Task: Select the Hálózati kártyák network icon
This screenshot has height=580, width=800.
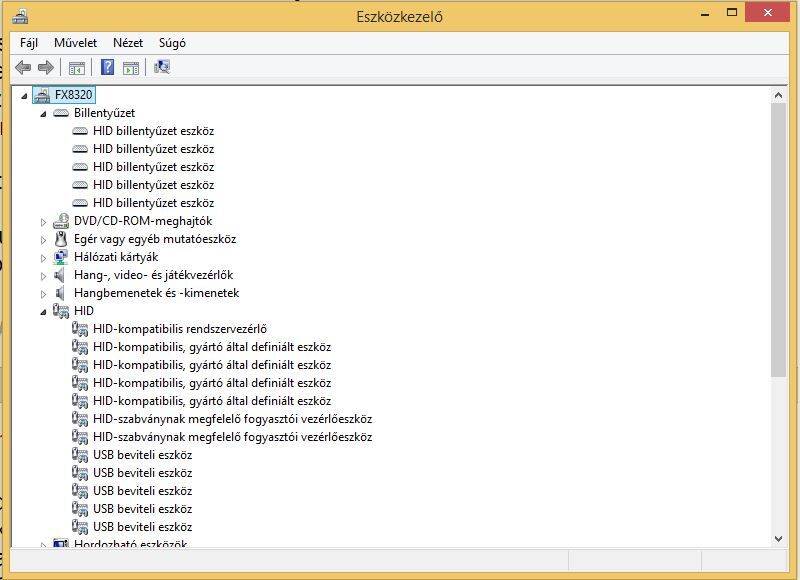Action: [x=61, y=257]
